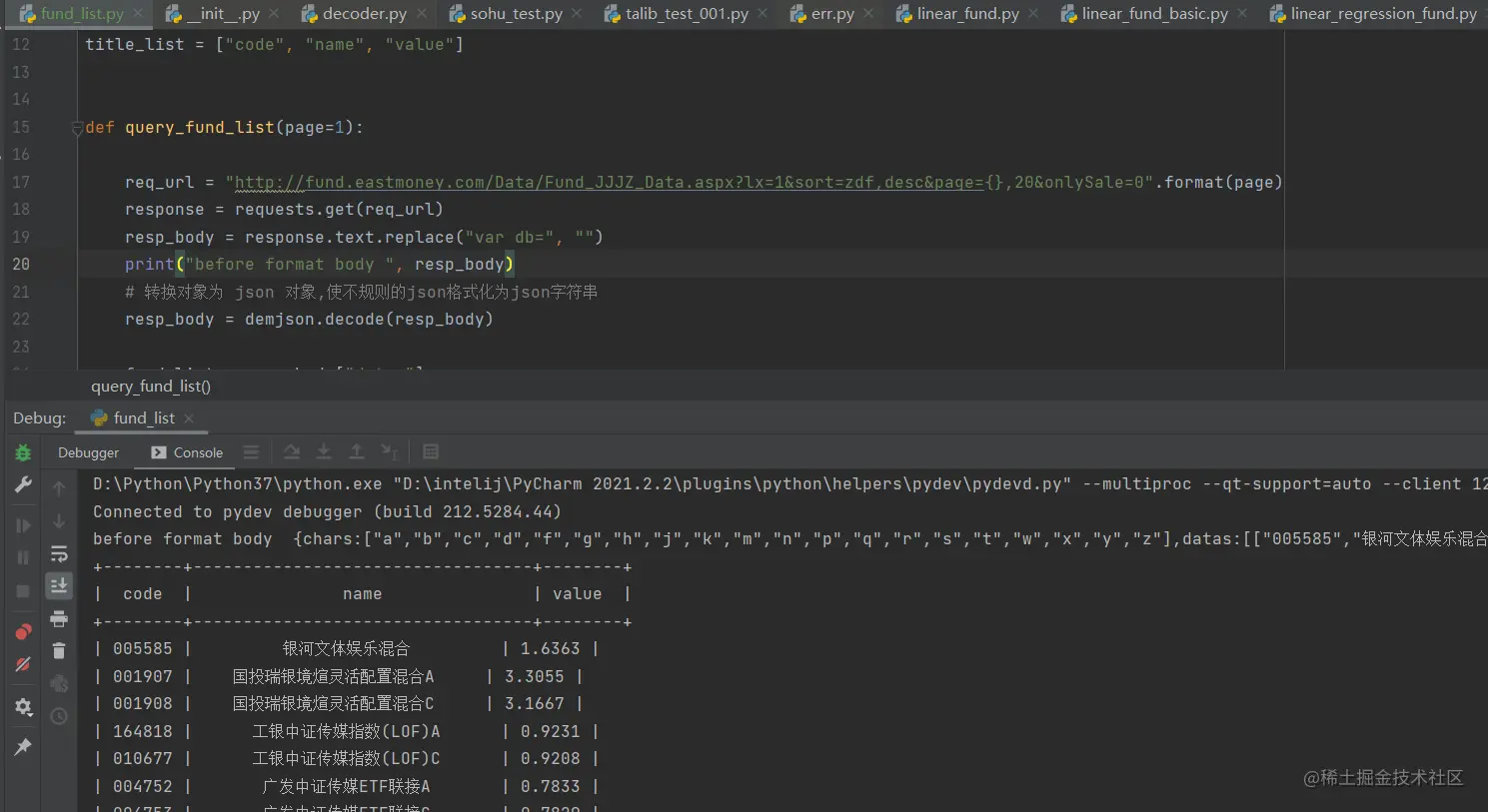Click the Python console prompt icon in the console sidebar
Viewport: 1488px width, 812px height.
(59, 683)
